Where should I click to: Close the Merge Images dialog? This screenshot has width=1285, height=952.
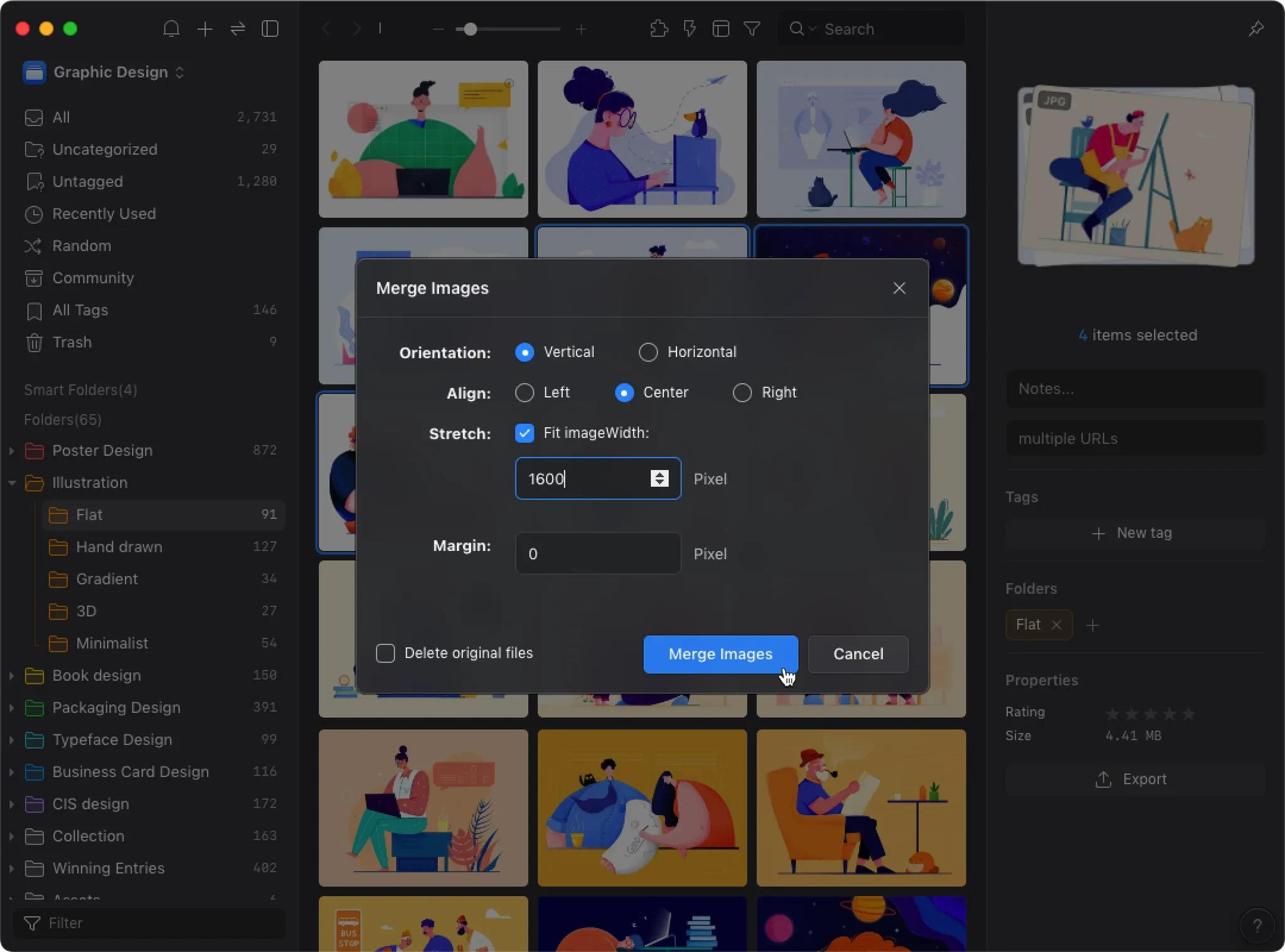click(899, 288)
